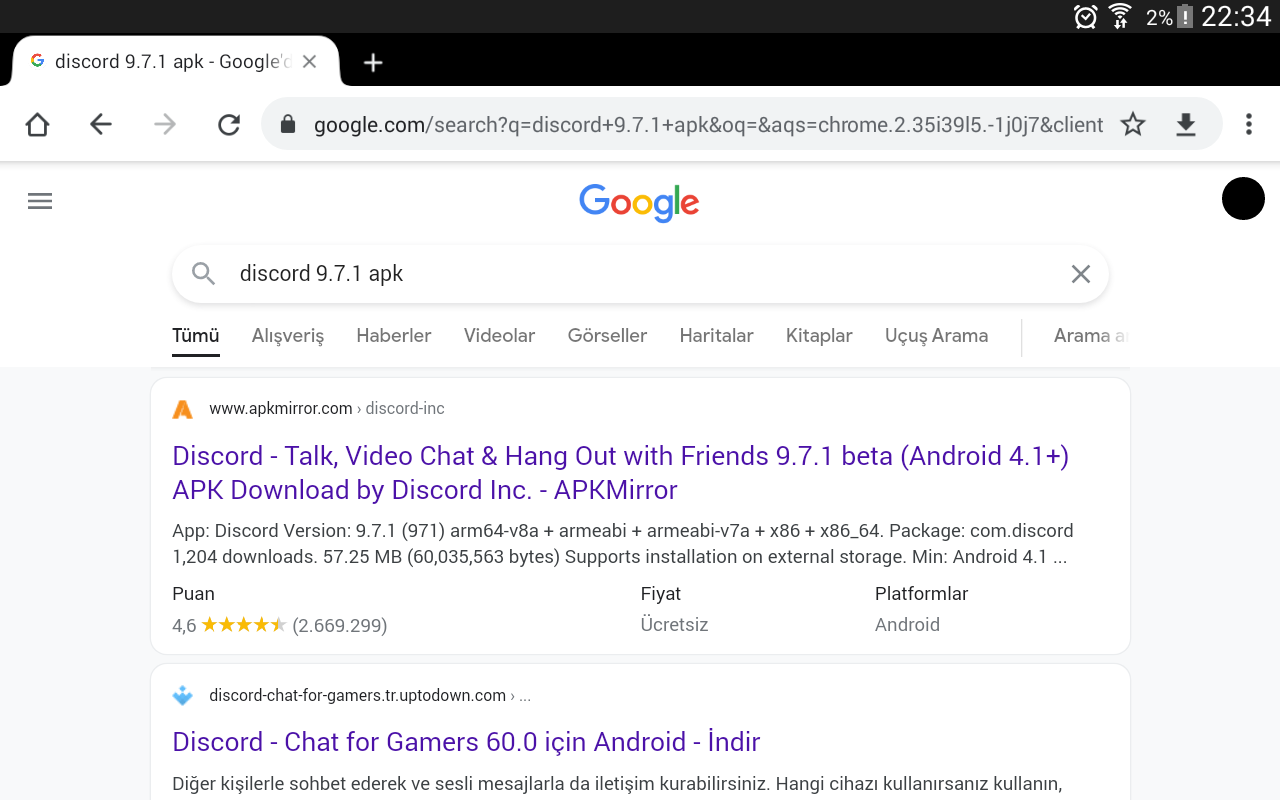The image size is (1280, 800).
Task: Open Chrome's three-dot overflow menu
Action: [1248, 124]
